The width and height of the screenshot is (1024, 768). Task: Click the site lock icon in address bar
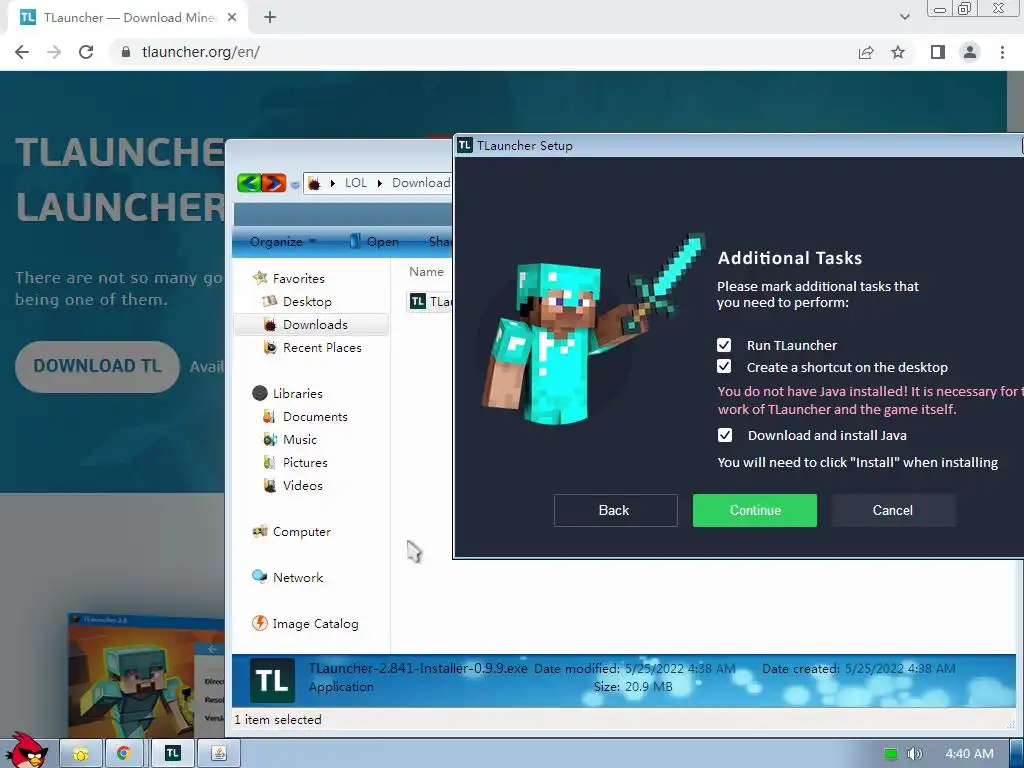126,52
